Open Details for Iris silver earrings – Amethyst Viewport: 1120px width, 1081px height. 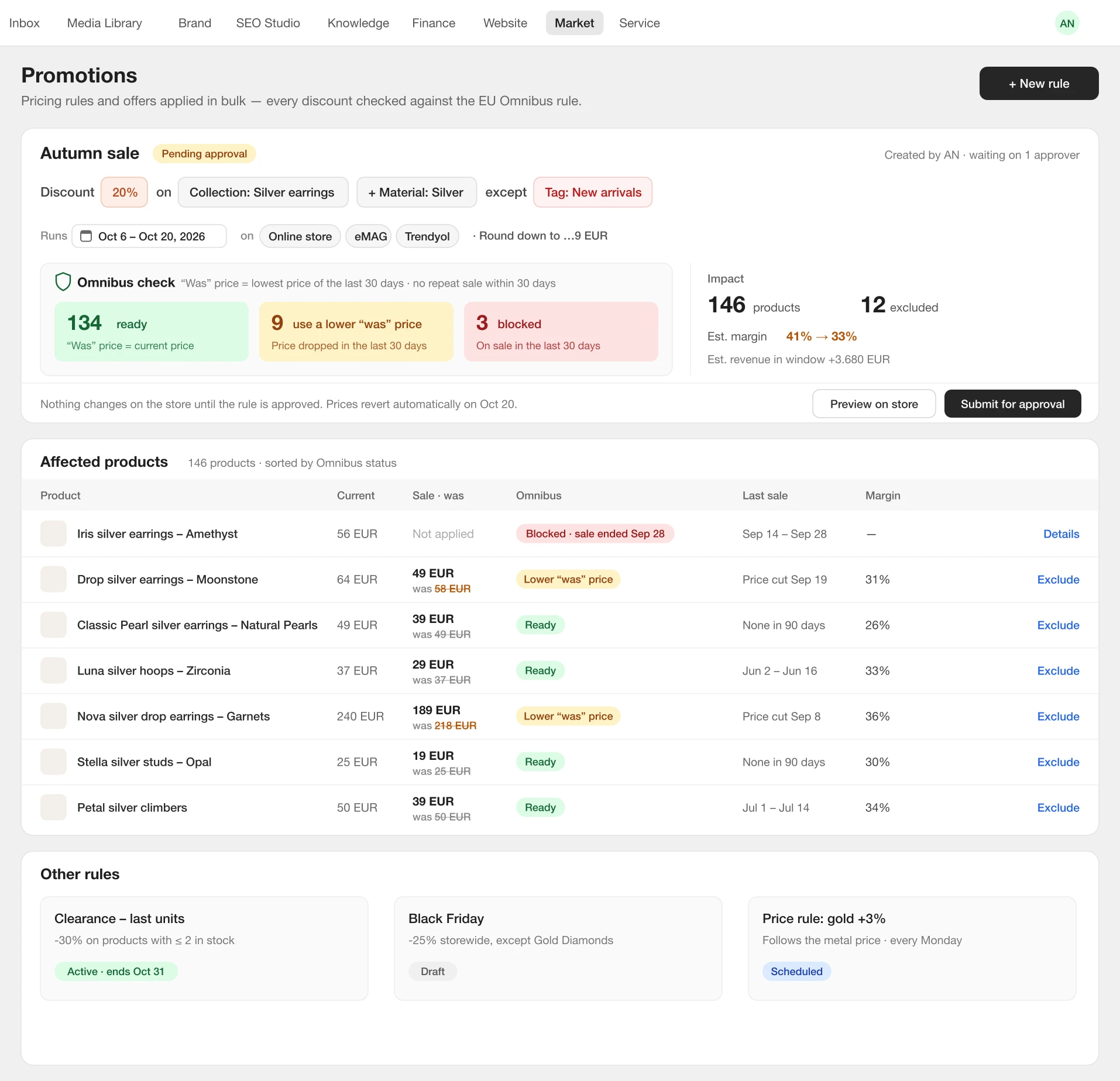coord(1061,534)
